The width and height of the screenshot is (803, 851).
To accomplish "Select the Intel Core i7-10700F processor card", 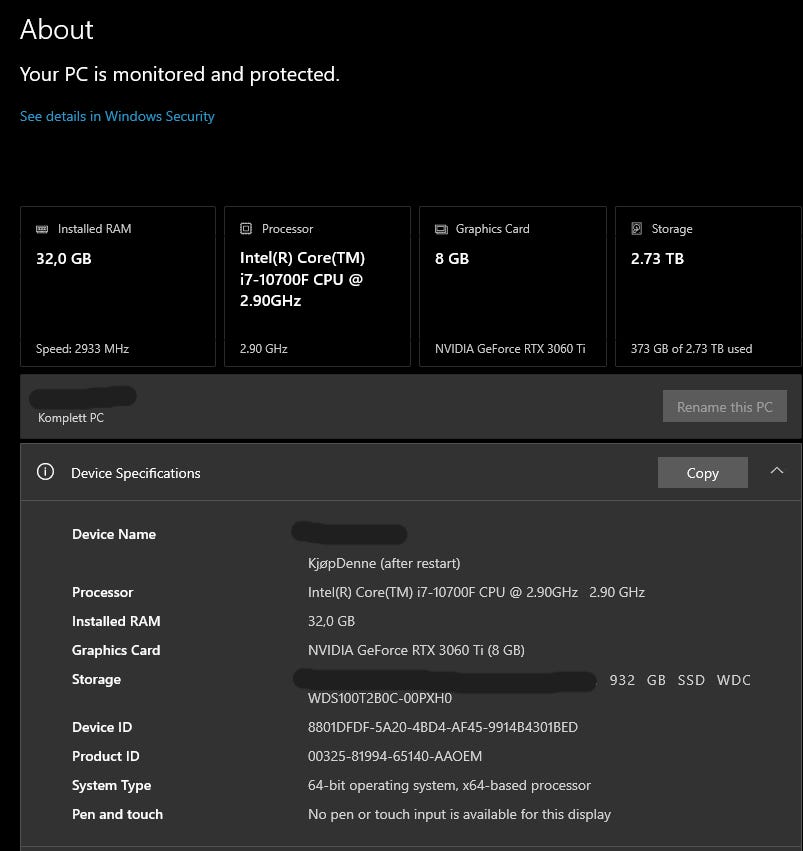I will pyautogui.click(x=317, y=287).
